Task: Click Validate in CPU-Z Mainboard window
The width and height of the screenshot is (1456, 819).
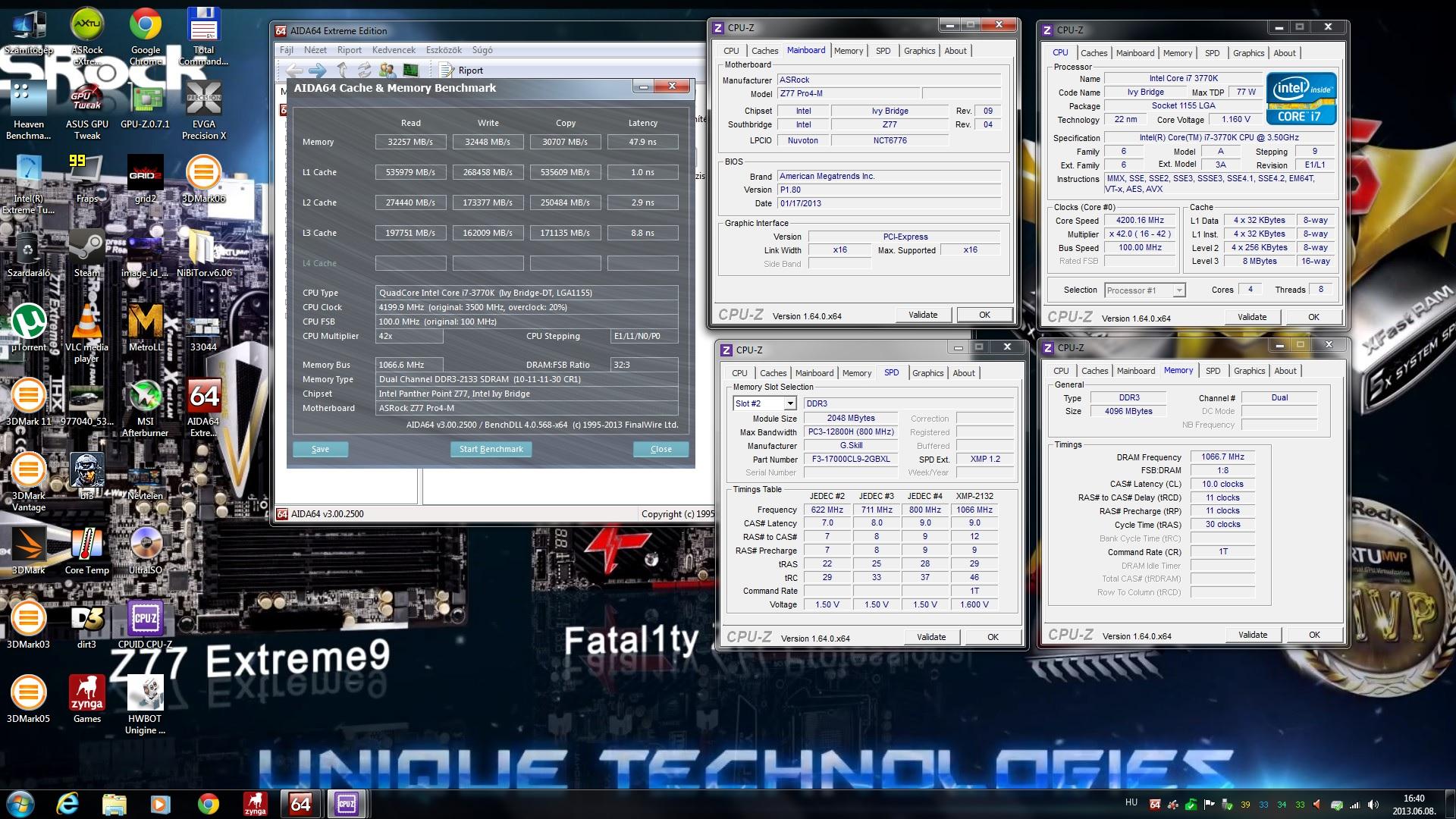Action: 923,315
